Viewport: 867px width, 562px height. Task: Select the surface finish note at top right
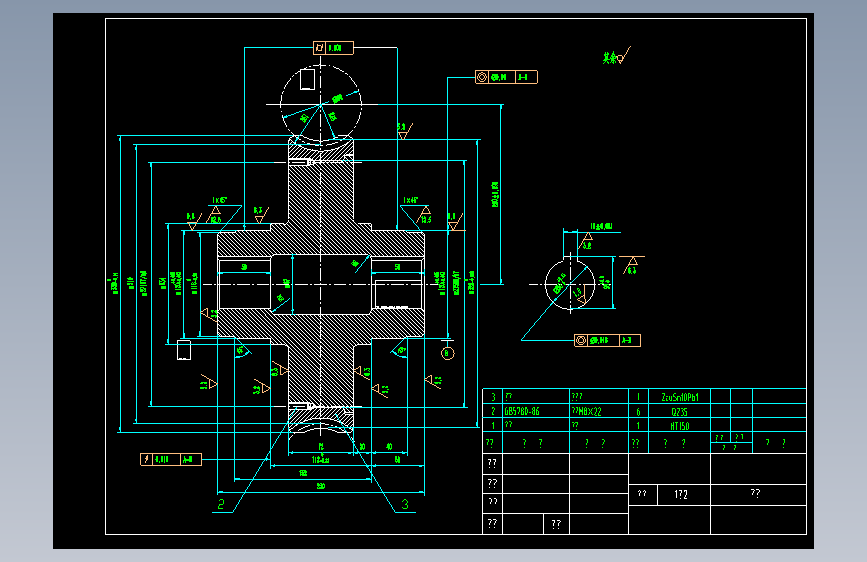click(x=616, y=56)
